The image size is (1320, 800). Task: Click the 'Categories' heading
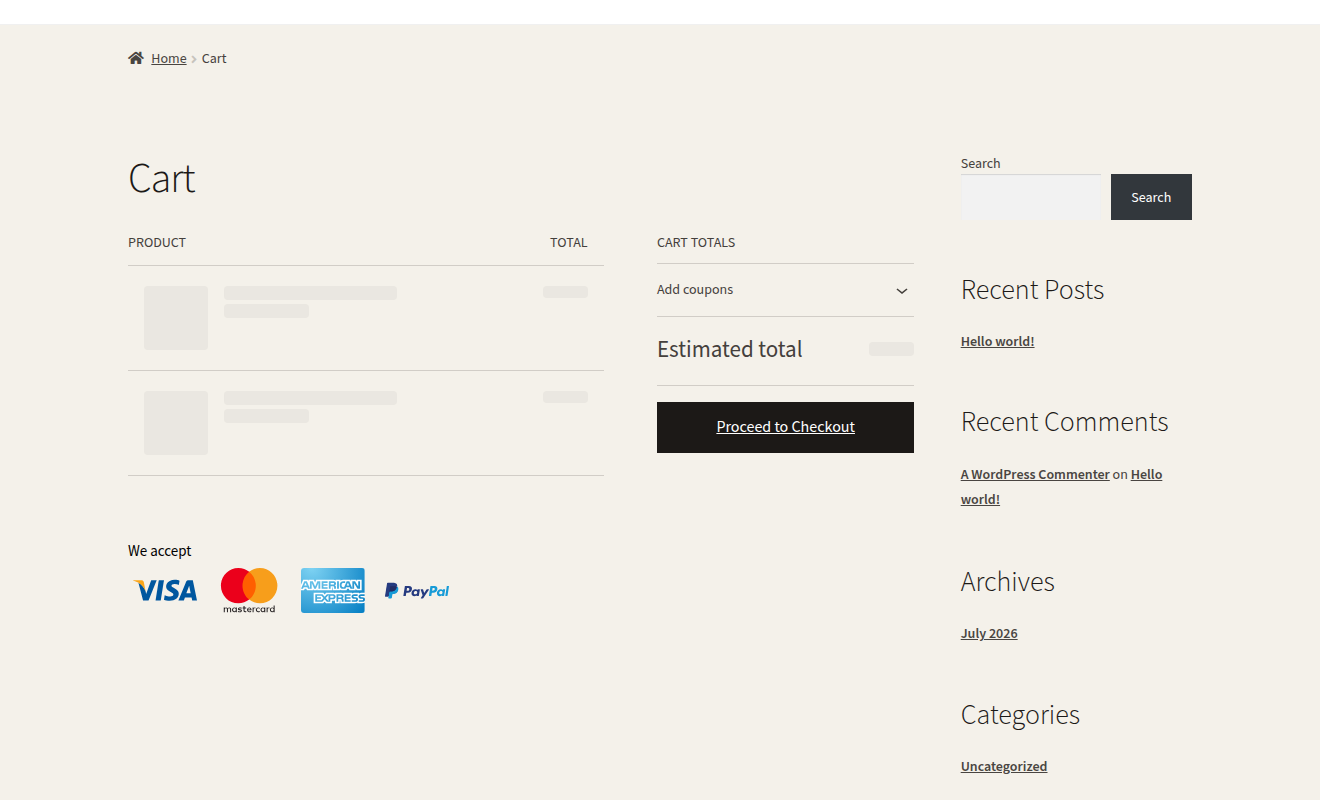point(1020,715)
